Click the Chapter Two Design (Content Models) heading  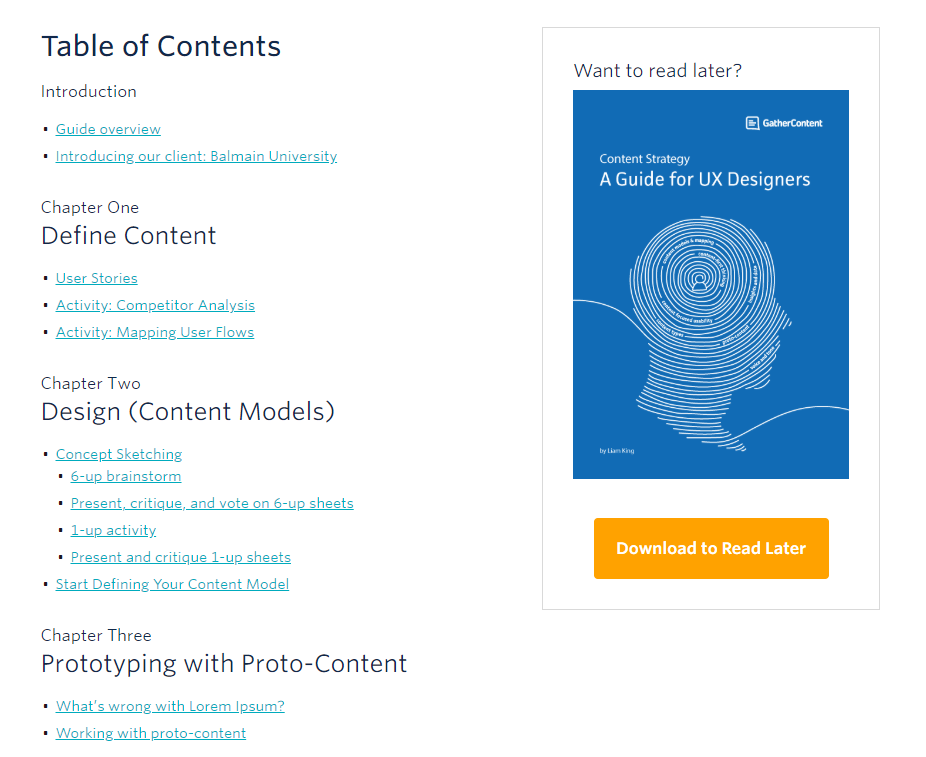pos(187,411)
